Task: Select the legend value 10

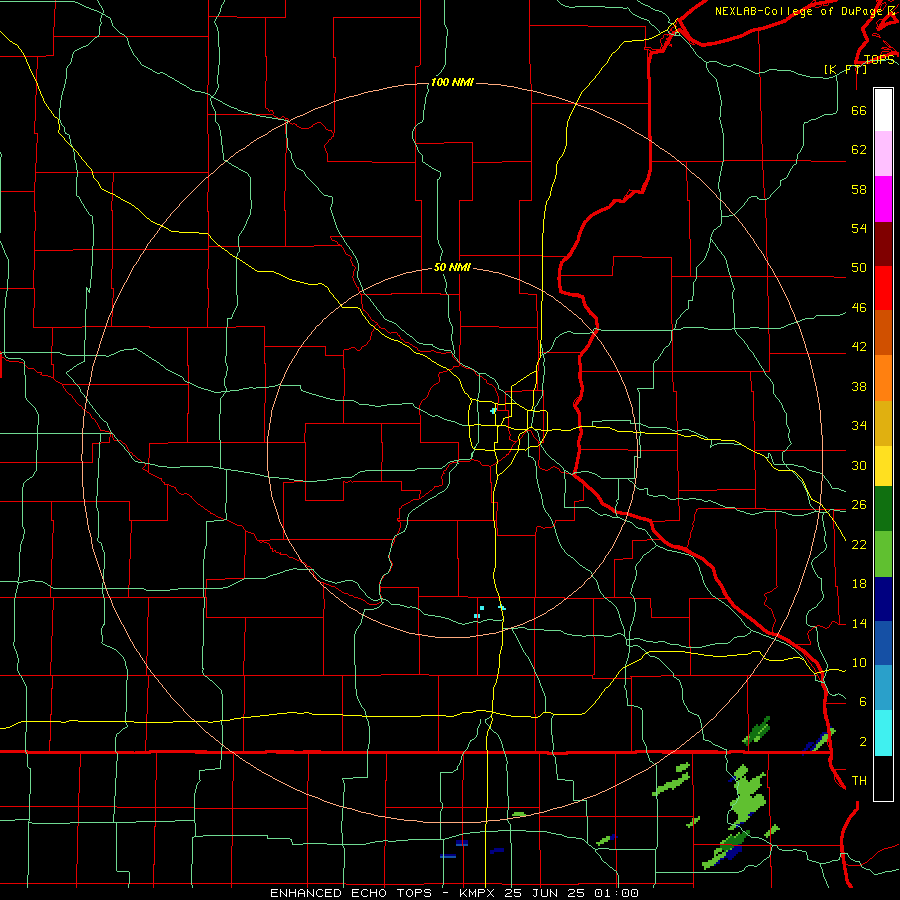Action: click(x=859, y=662)
